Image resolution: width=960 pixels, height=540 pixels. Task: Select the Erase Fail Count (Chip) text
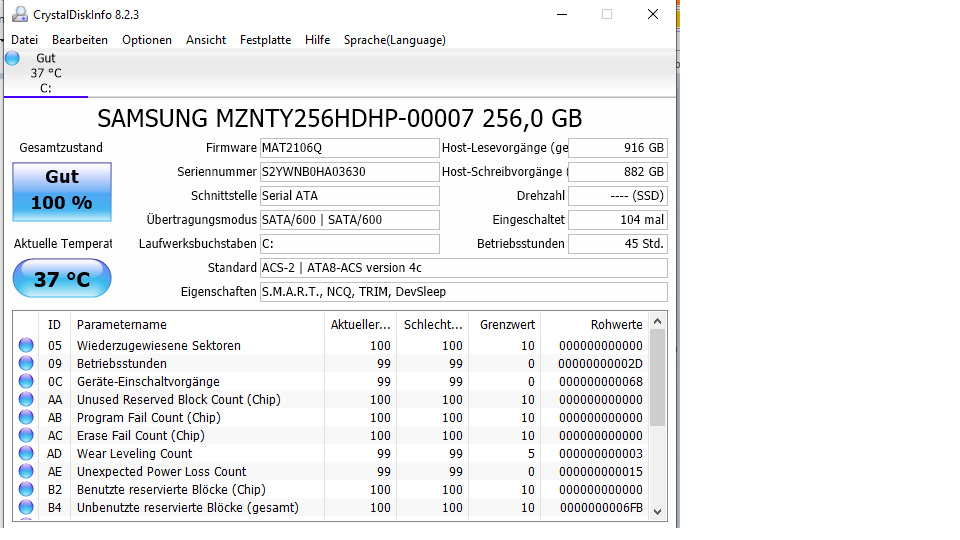tap(141, 435)
